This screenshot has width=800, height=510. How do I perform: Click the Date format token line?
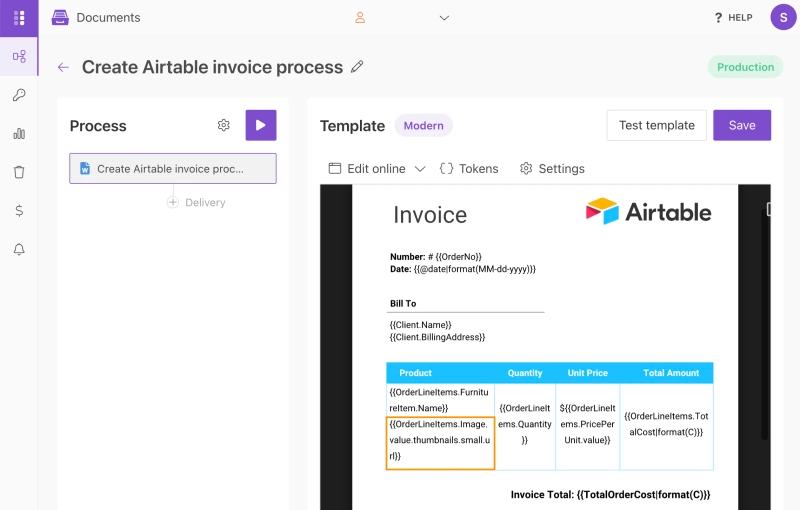(463, 269)
